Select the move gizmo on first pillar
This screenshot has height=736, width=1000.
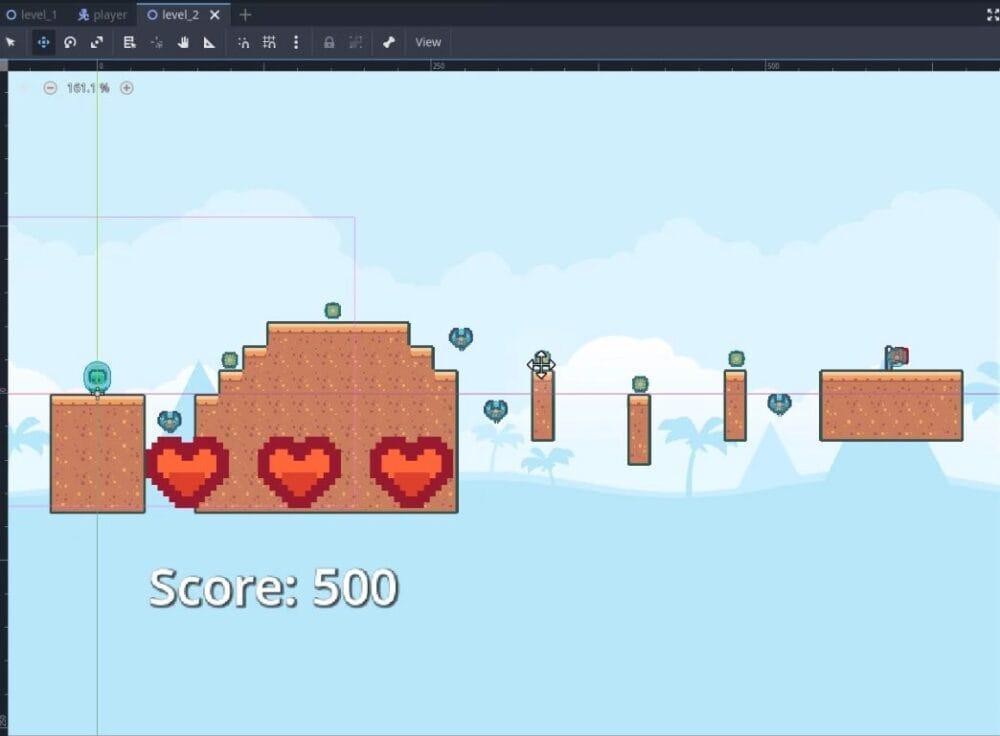click(x=541, y=365)
